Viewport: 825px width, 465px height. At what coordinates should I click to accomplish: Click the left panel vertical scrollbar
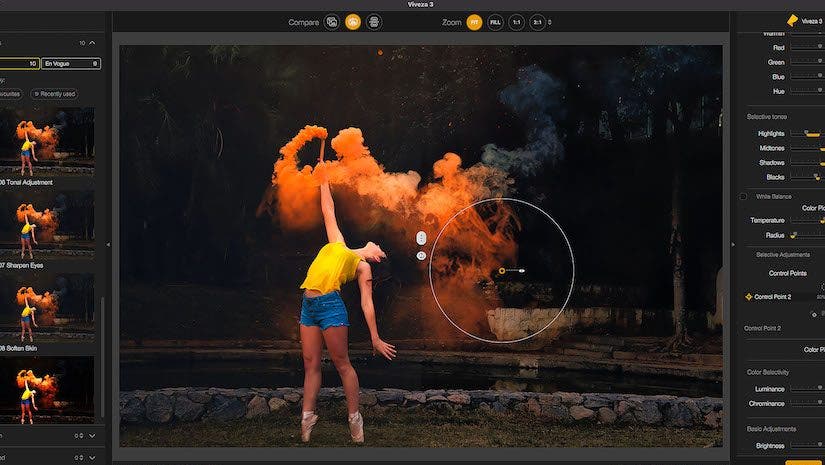click(102, 358)
